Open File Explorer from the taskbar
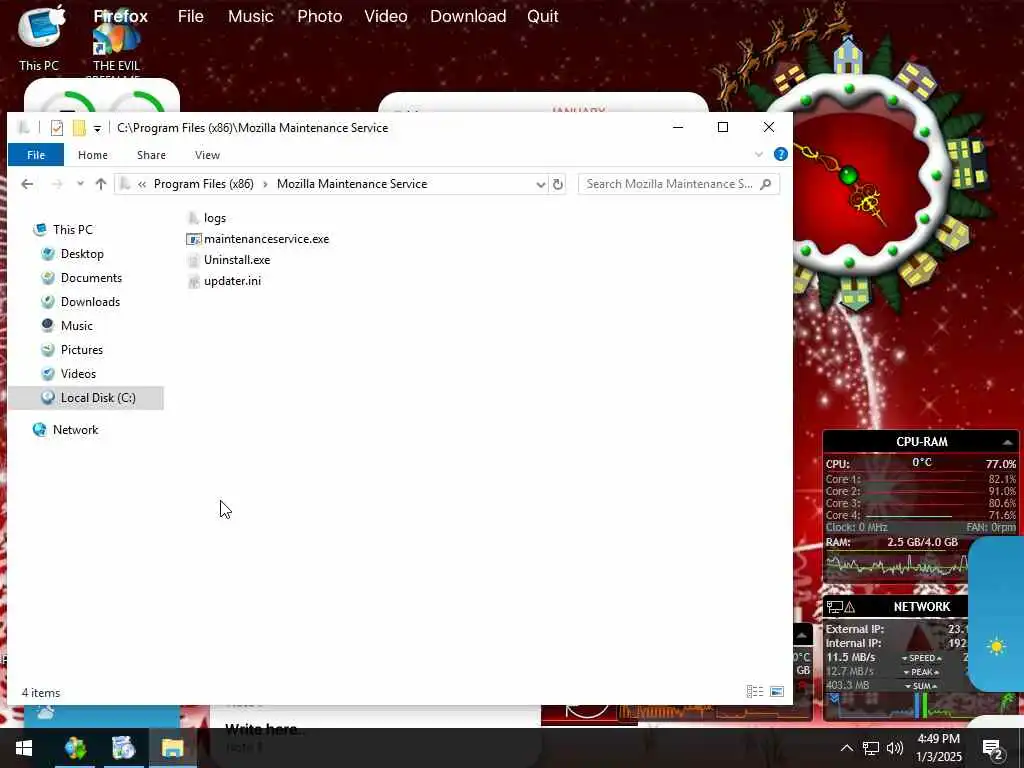This screenshot has width=1024, height=768. tap(172, 748)
